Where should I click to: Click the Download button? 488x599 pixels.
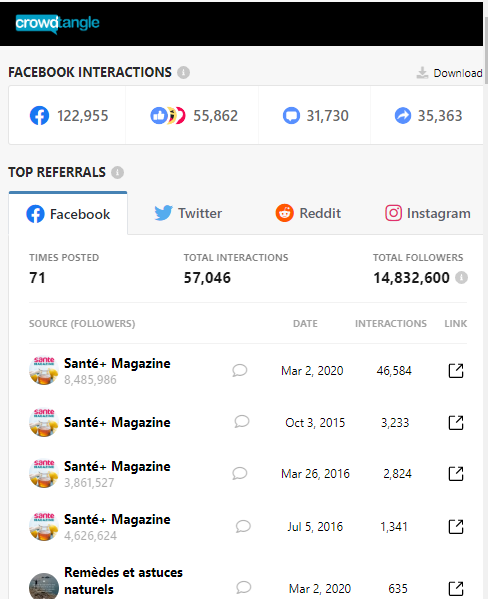[x=449, y=73]
